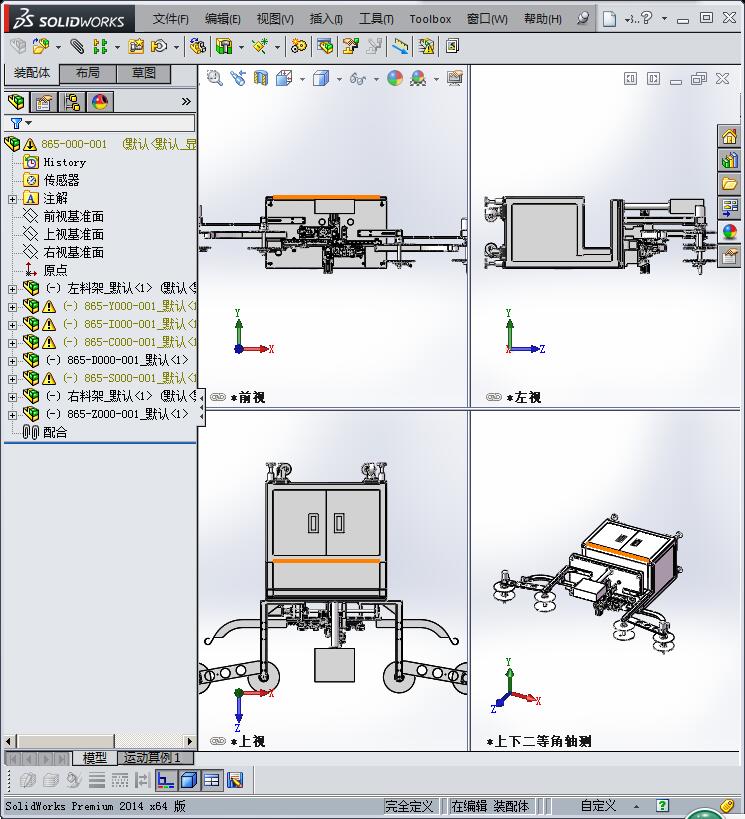The image size is (745, 819).
Task: Click the Previous View icon
Action: (238, 78)
